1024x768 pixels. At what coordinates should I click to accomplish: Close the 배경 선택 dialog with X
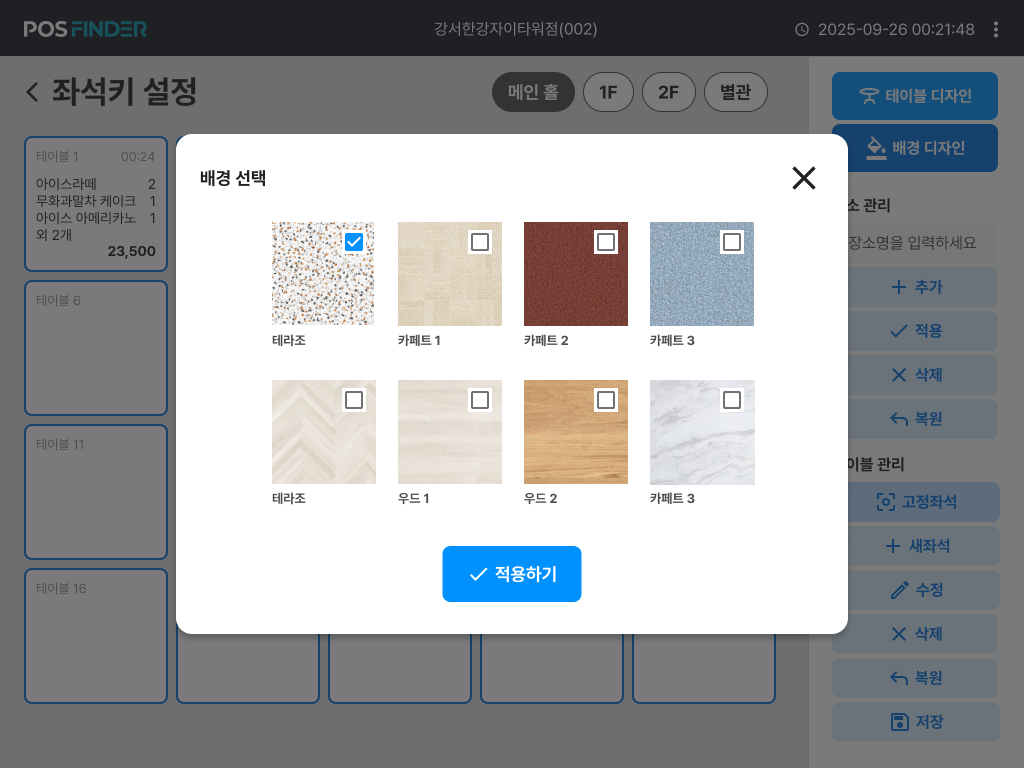[803, 178]
